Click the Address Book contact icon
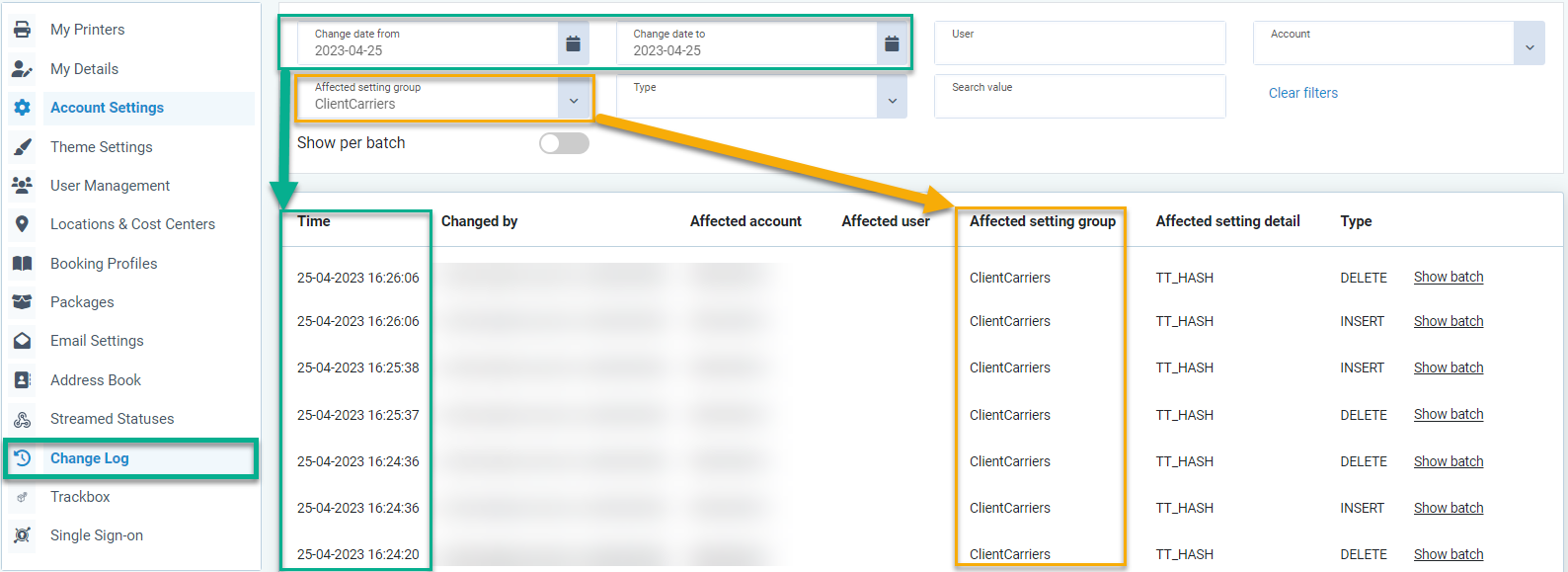Image resolution: width=1568 pixels, height=572 pixels. (x=22, y=380)
